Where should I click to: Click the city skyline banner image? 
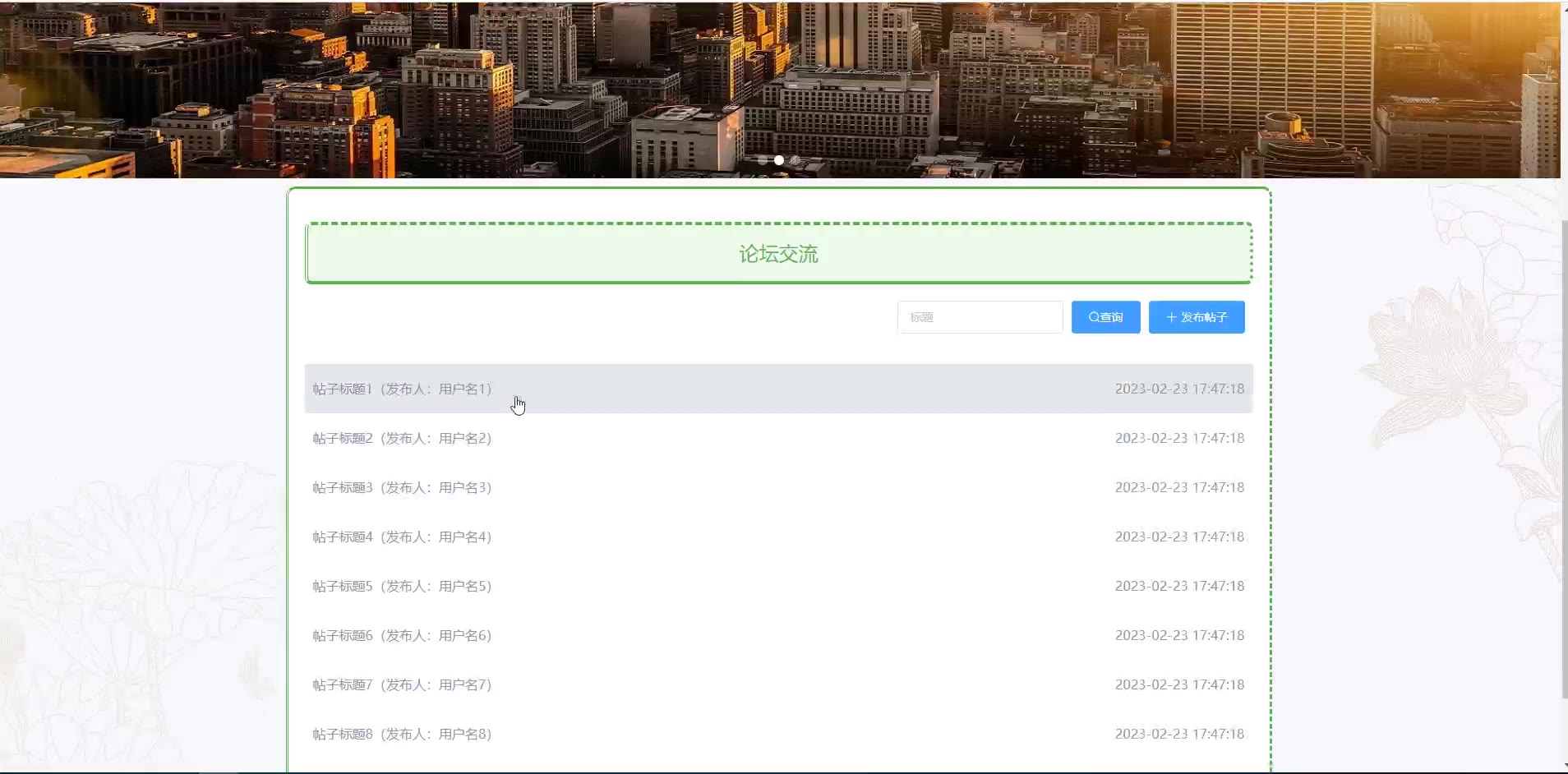click(x=780, y=89)
